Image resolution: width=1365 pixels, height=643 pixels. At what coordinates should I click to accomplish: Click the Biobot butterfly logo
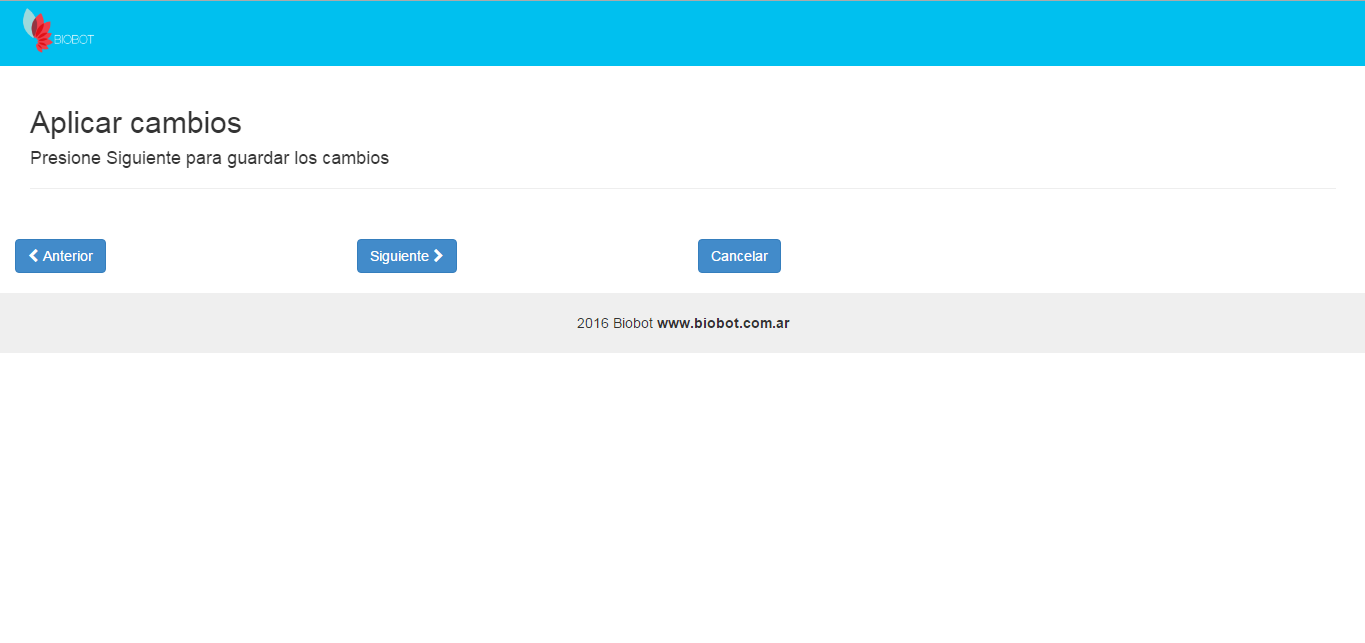click(38, 30)
